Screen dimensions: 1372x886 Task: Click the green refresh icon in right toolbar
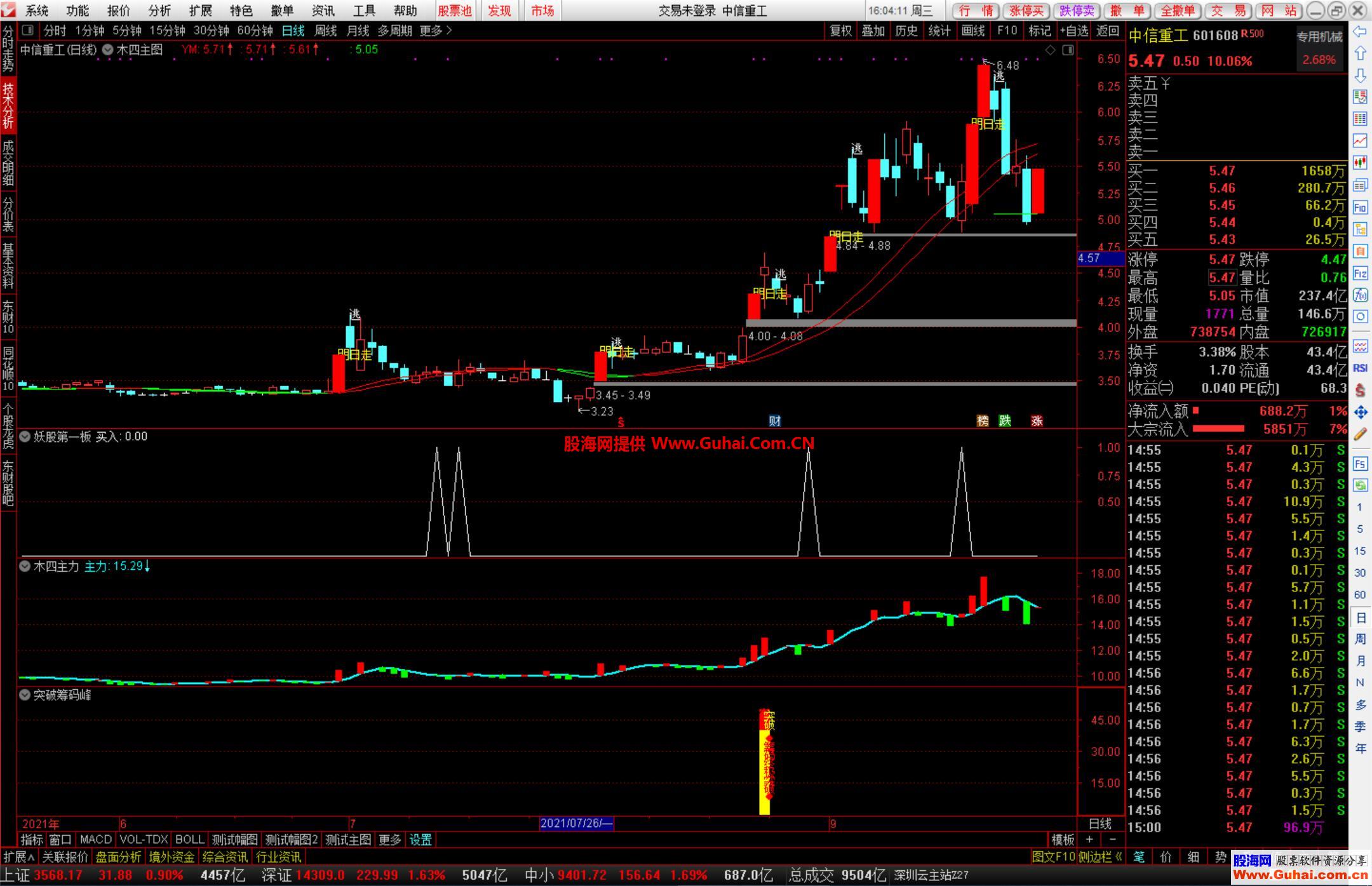tap(1360, 485)
